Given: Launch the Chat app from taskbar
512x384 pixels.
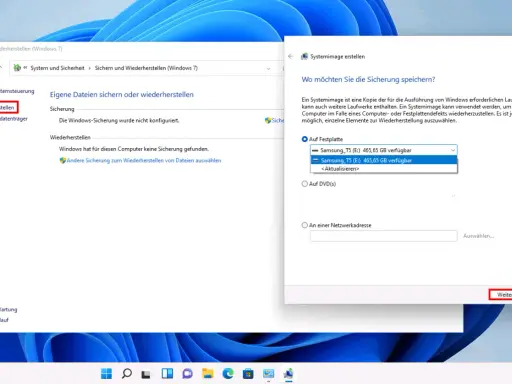Looking at the screenshot, I should coord(187,374).
